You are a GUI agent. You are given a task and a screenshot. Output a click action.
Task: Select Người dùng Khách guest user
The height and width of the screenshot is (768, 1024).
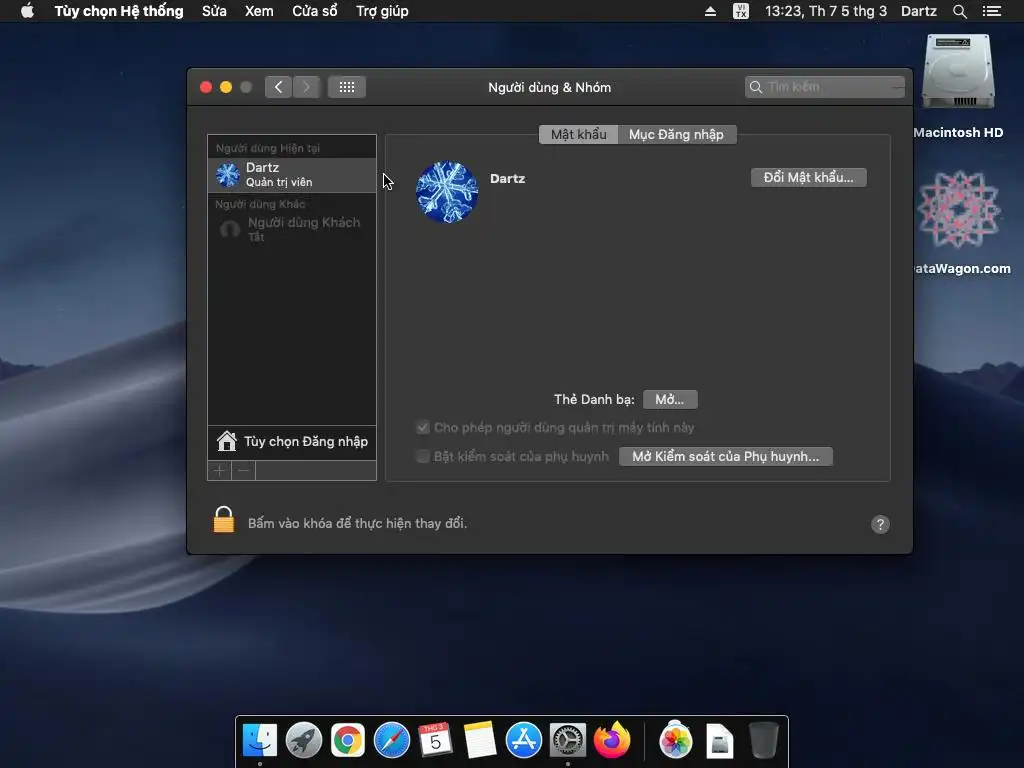(292, 229)
